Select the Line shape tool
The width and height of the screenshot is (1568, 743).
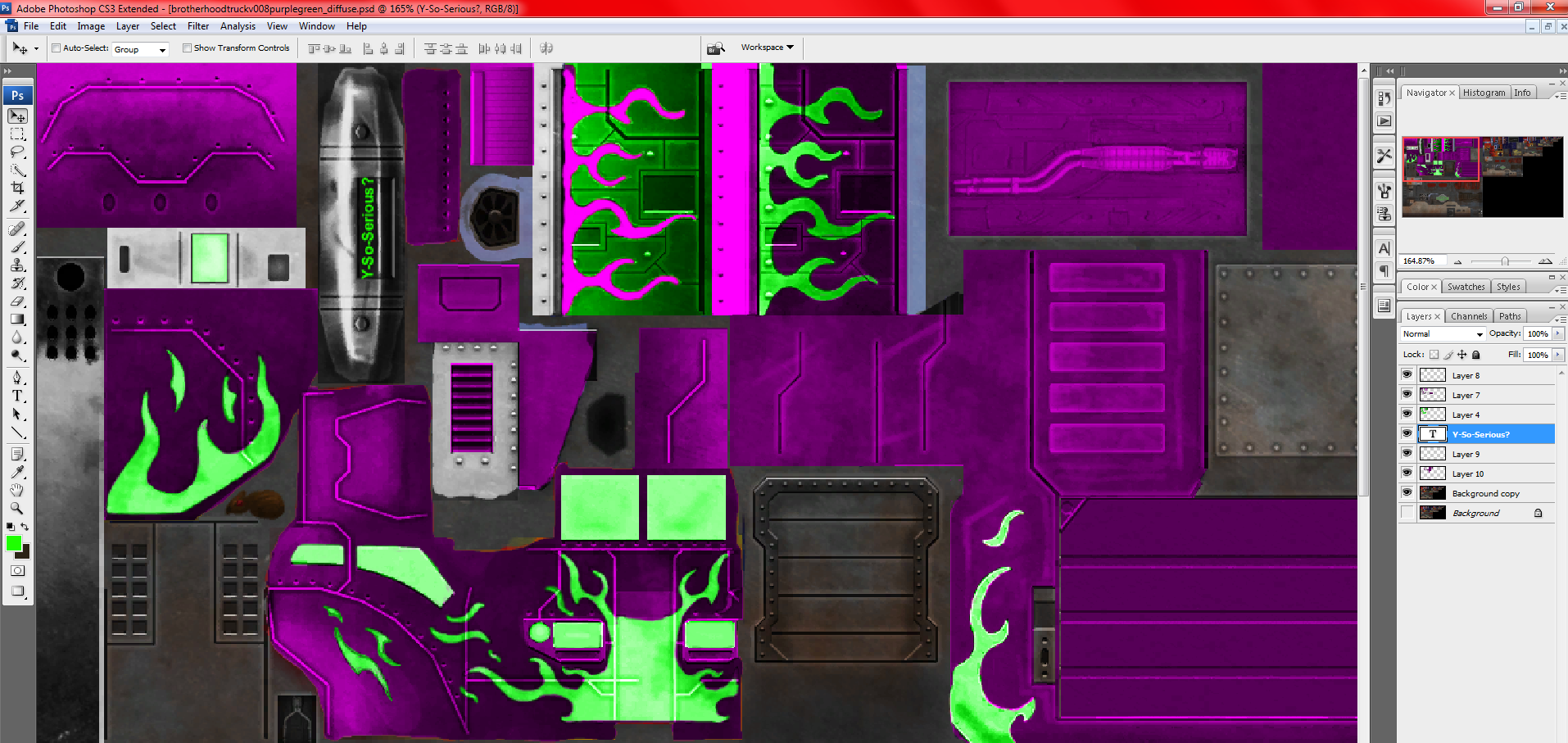tap(17, 432)
